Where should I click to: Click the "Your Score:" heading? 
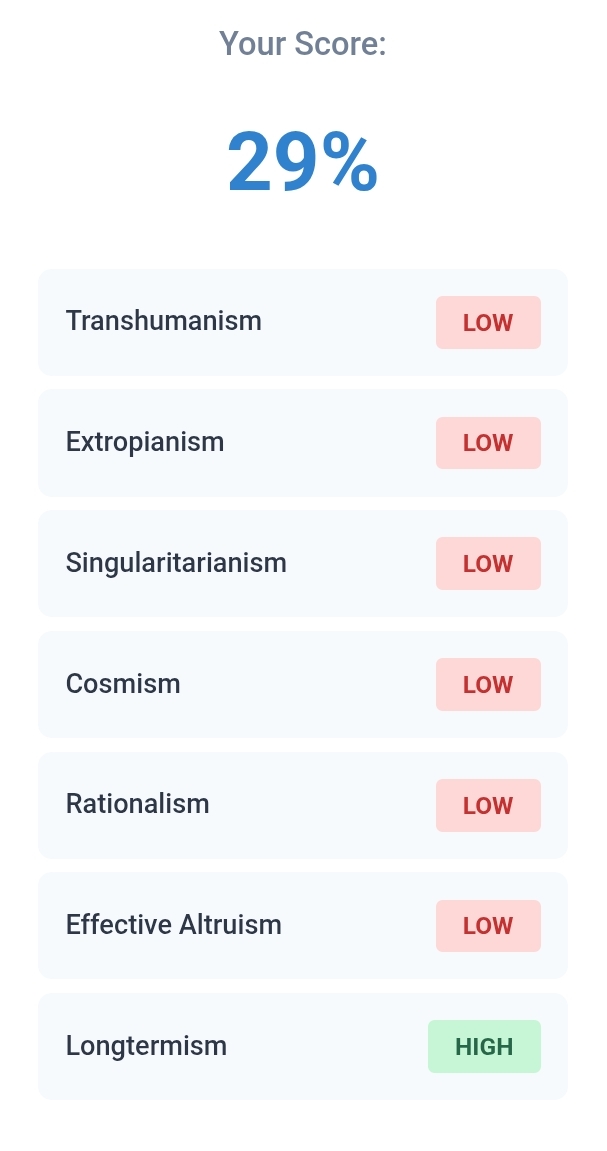(x=303, y=44)
